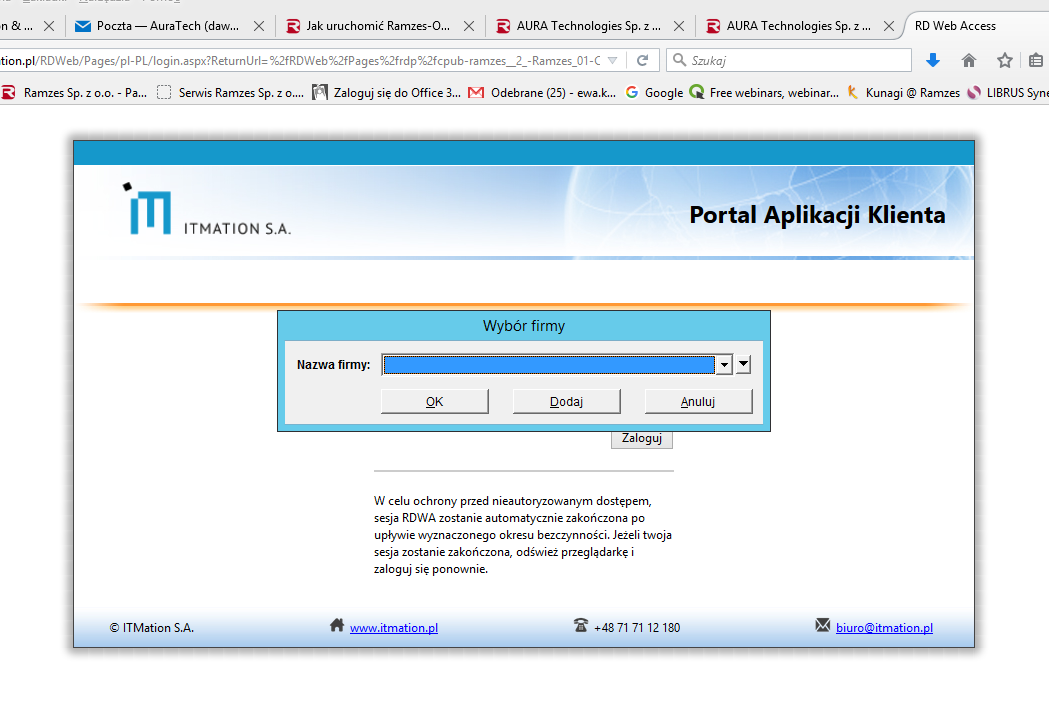Click the highlighted Nazwa firmy field
Viewport: 1049px width, 711px height.
(549, 365)
